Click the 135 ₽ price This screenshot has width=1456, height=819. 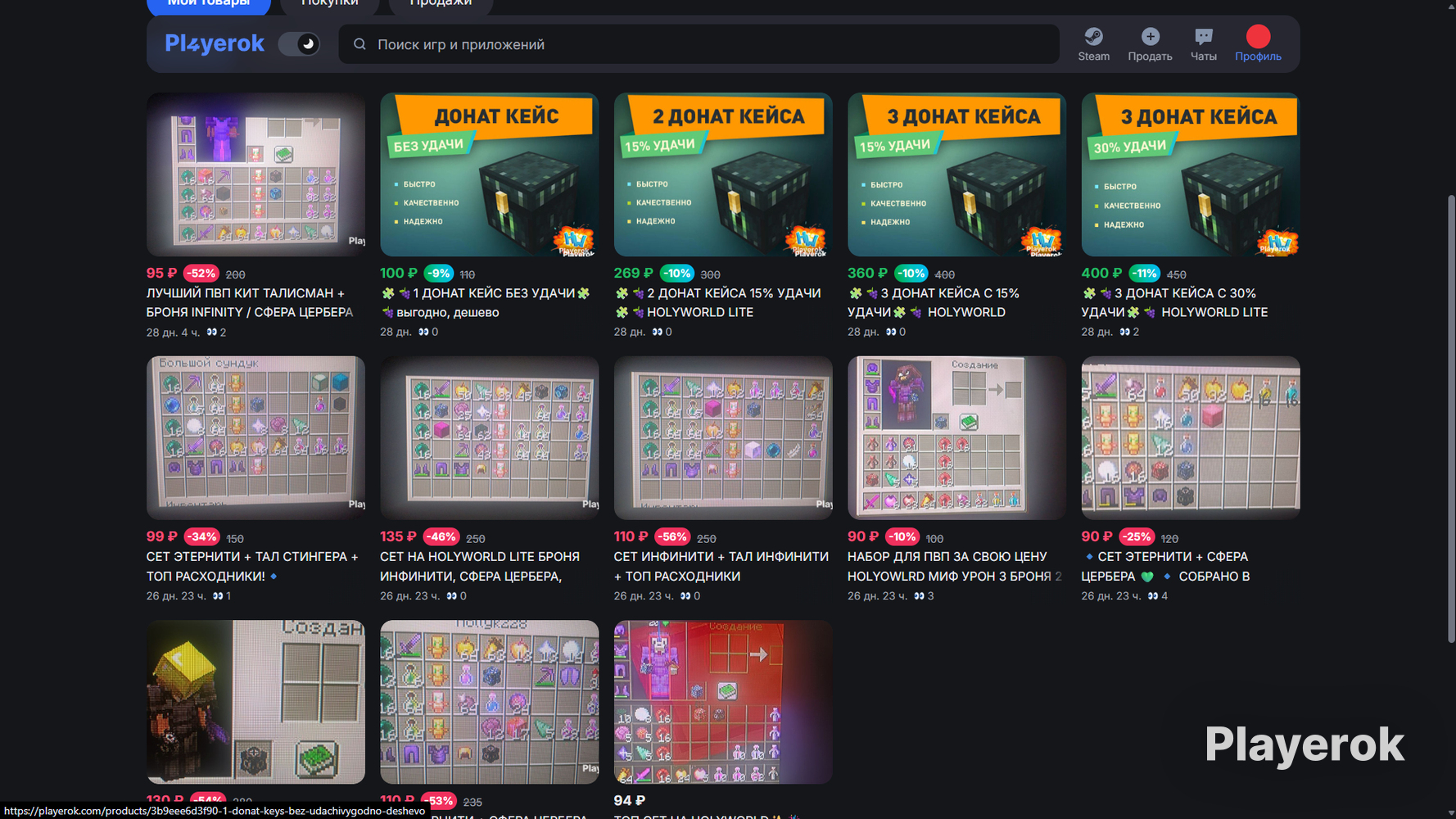coord(398,537)
